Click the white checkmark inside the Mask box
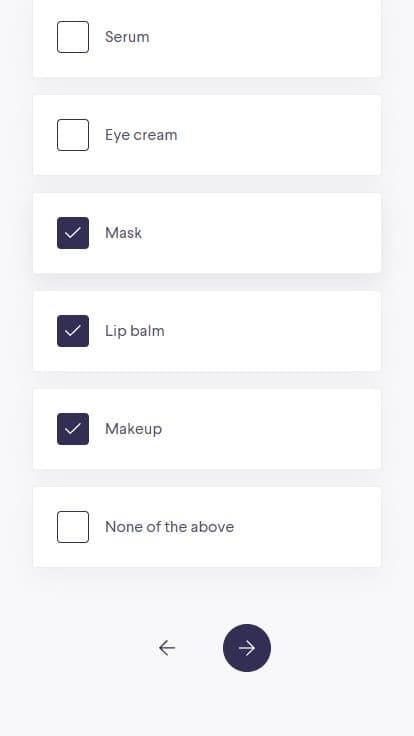This screenshot has width=414, height=736. (73, 233)
